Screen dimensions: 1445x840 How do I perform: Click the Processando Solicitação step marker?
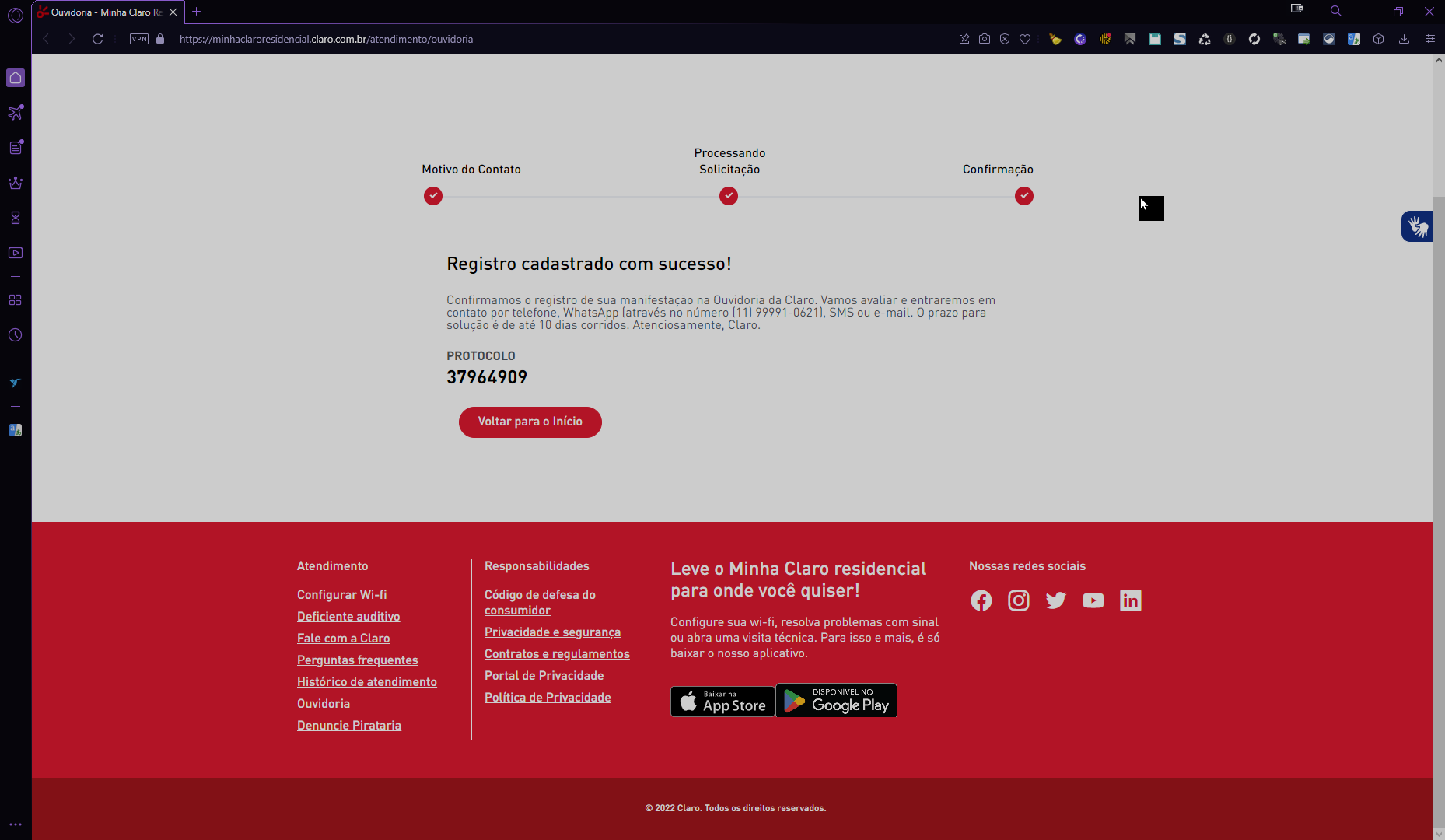point(729,196)
